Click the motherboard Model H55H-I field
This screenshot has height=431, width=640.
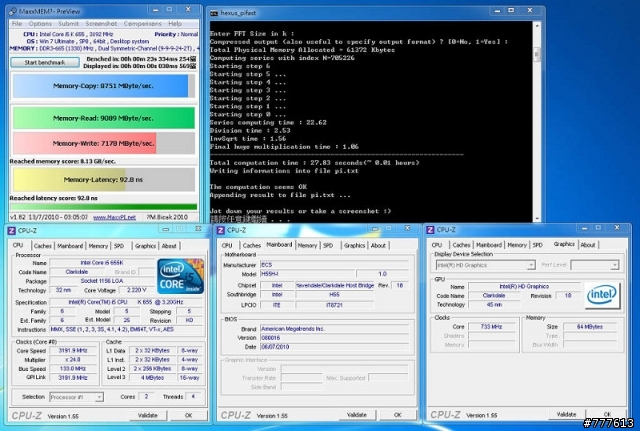(306, 274)
